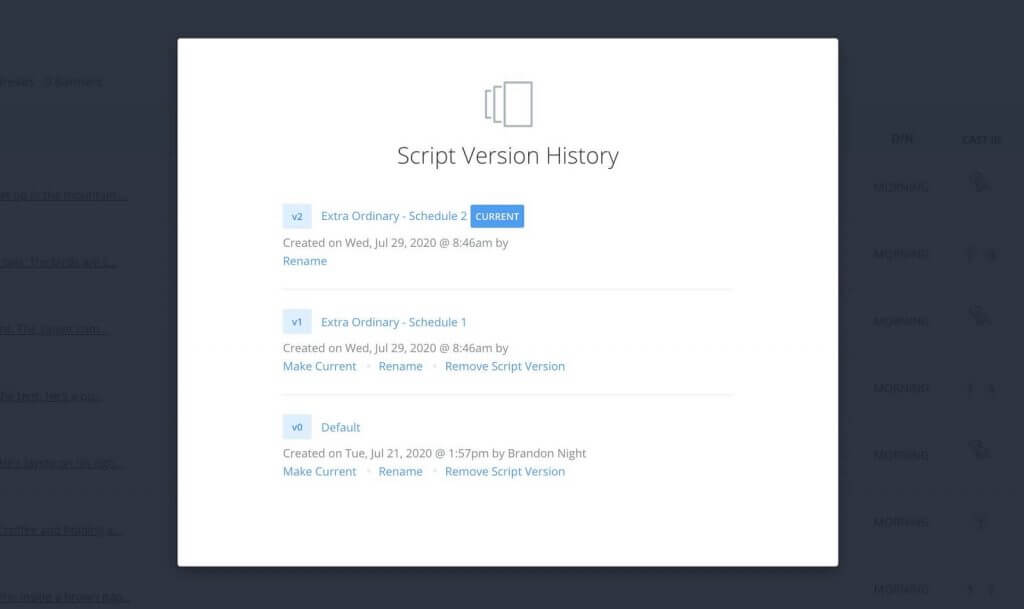Click the CAST ID column header
This screenshot has height=609, width=1024.
pos(981,139)
